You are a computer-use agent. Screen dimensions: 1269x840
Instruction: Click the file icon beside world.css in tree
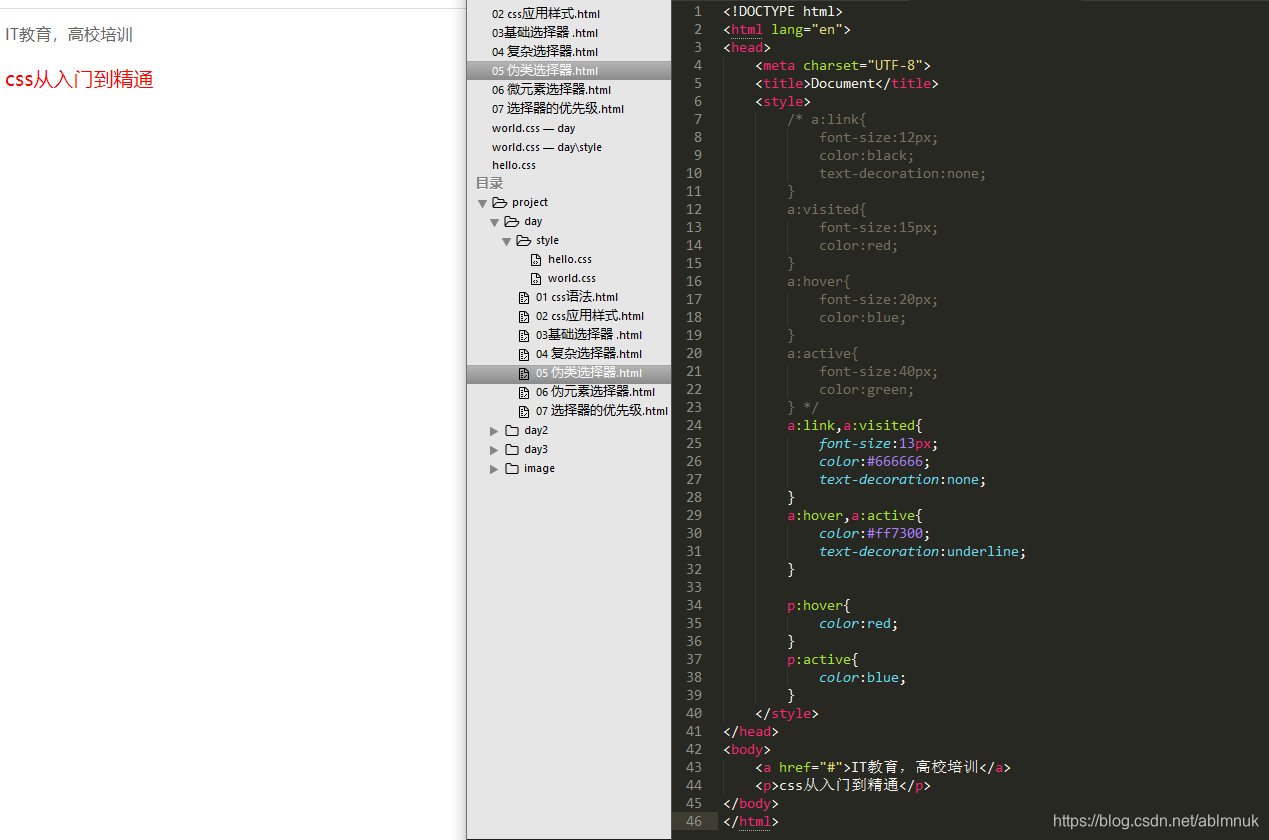536,278
